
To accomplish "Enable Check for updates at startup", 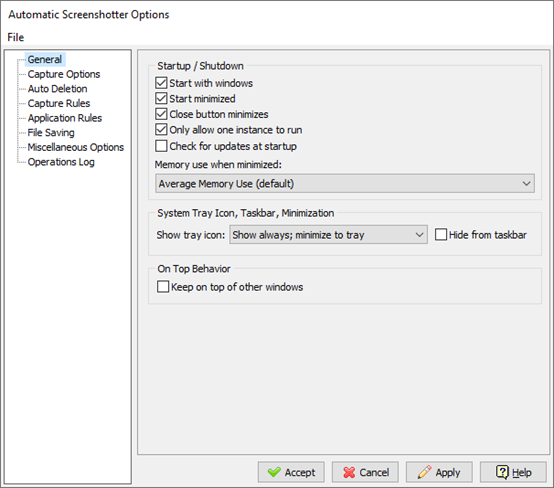I will 161,146.
